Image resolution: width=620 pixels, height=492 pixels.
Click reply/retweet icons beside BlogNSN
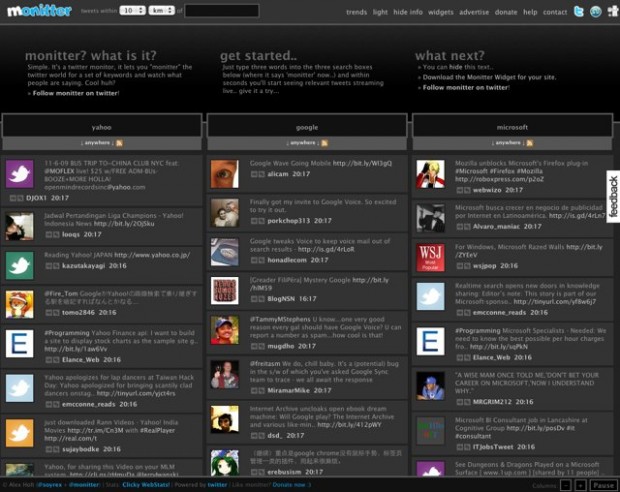pyautogui.click(x=257, y=299)
